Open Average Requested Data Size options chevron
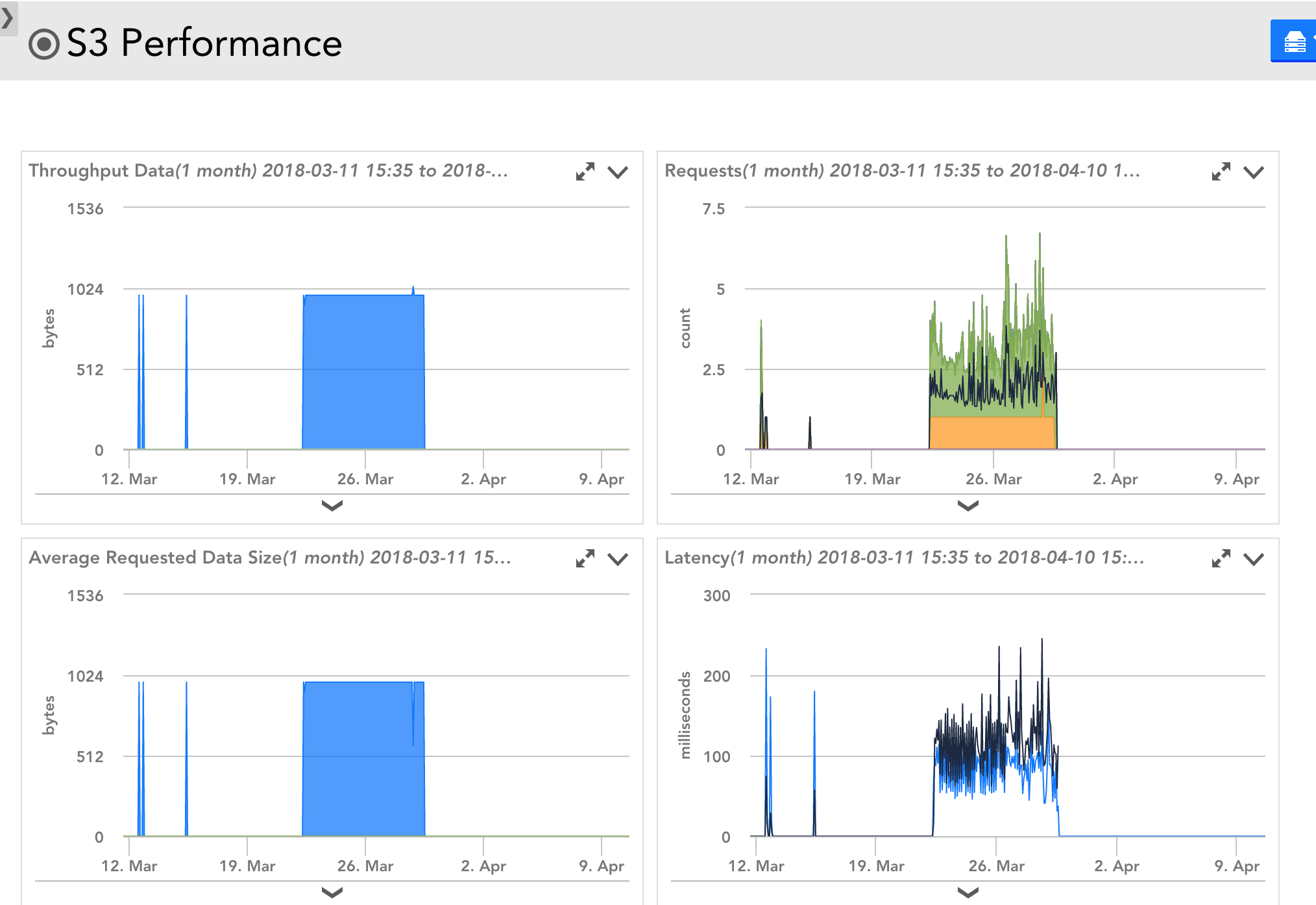The height and width of the screenshot is (905, 1316). point(618,560)
